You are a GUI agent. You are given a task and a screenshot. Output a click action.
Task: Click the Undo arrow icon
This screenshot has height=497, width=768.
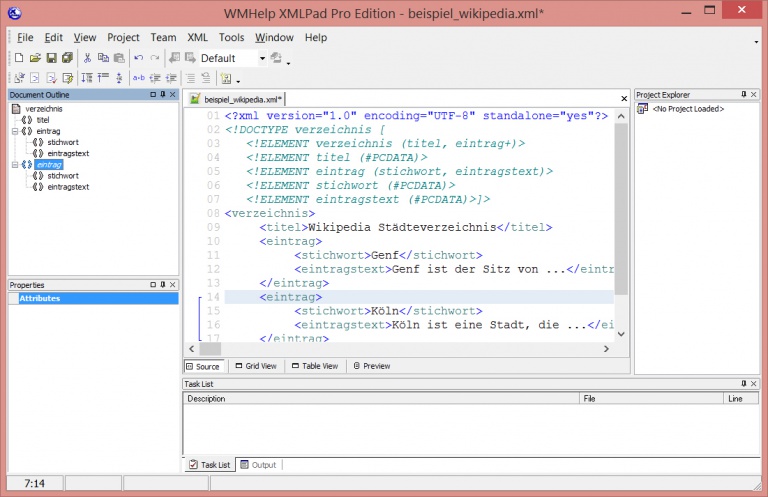click(x=138, y=58)
